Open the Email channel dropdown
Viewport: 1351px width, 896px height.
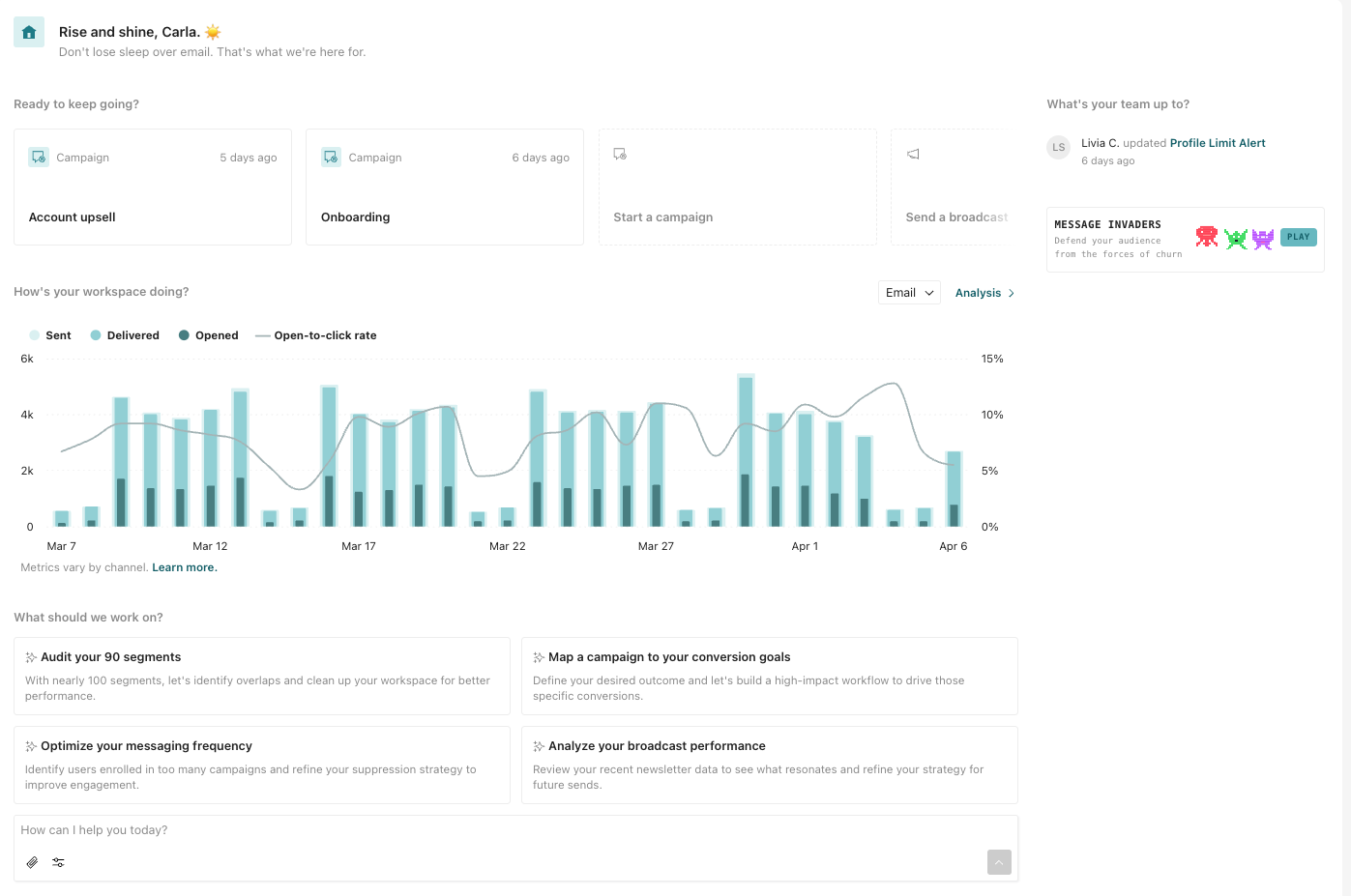click(908, 291)
